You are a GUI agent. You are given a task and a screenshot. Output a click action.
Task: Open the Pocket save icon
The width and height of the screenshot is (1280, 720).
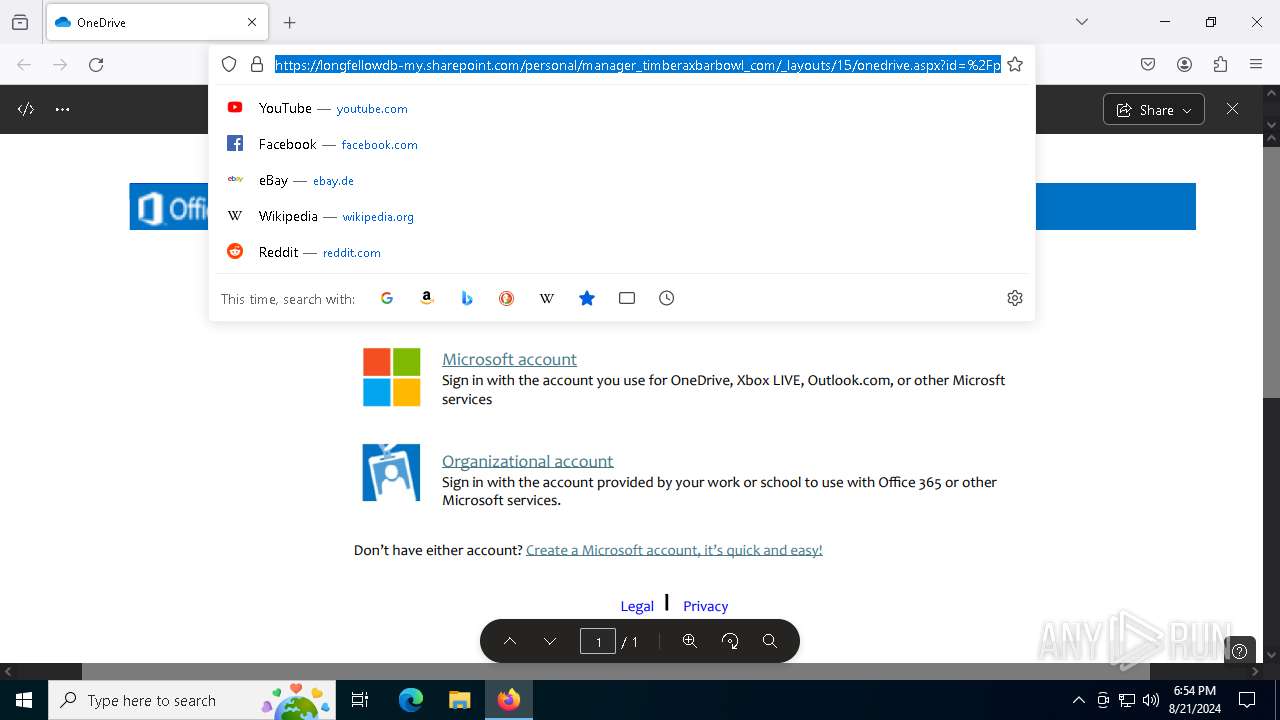[1148, 64]
